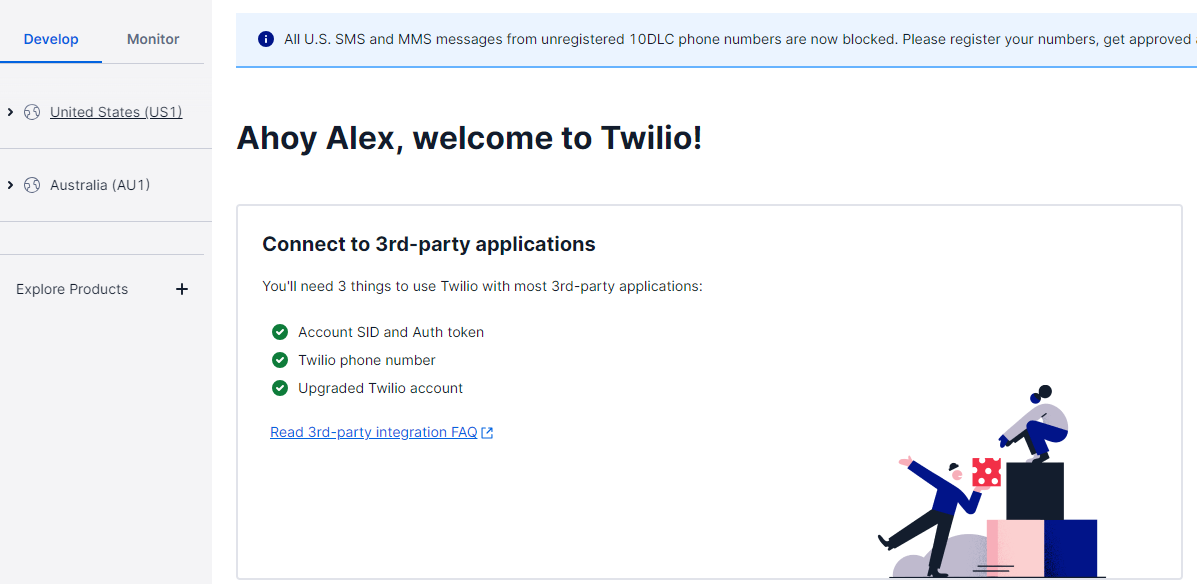Expand the Australia (AU1) region entry

pyautogui.click(x=10, y=185)
